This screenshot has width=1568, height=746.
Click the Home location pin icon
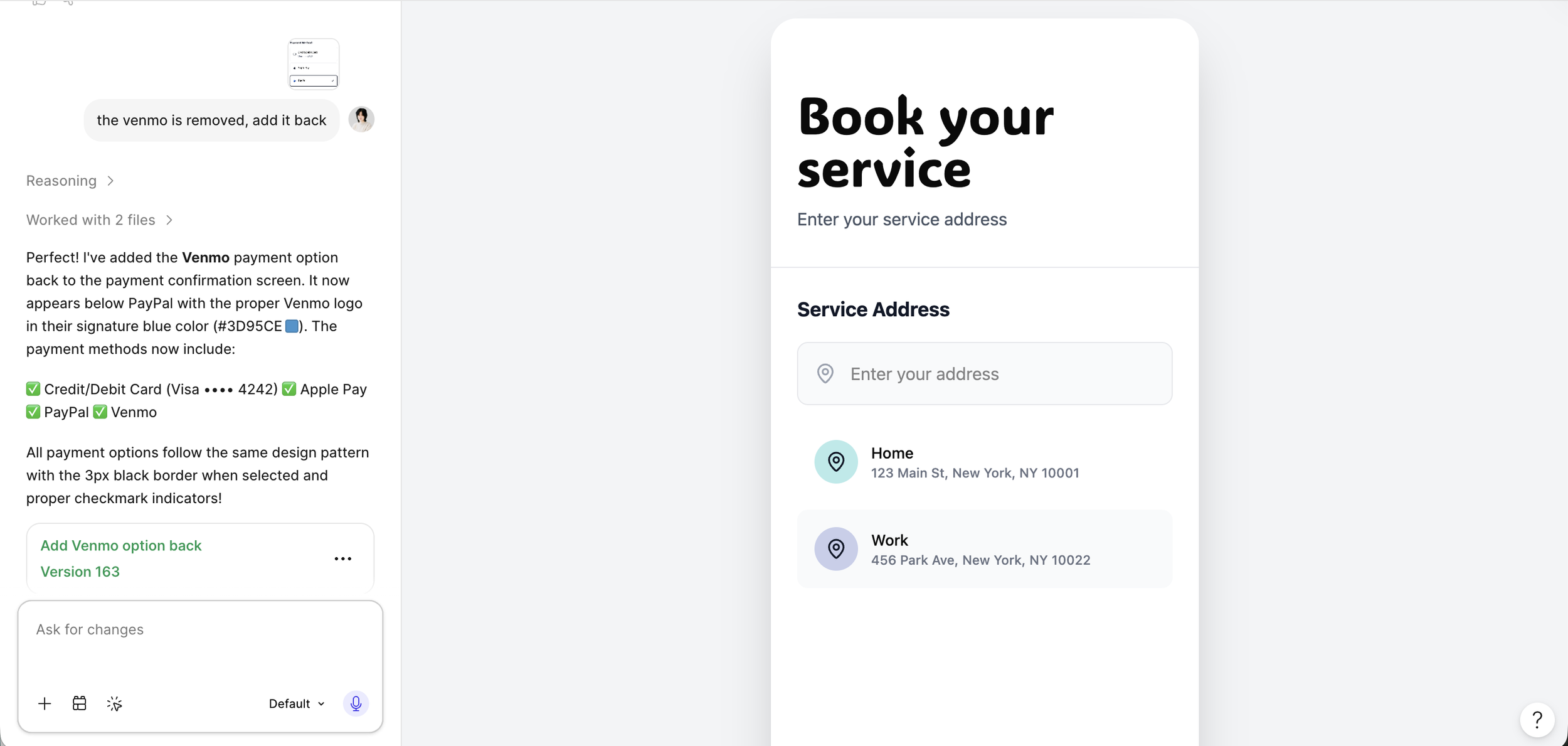(x=836, y=462)
